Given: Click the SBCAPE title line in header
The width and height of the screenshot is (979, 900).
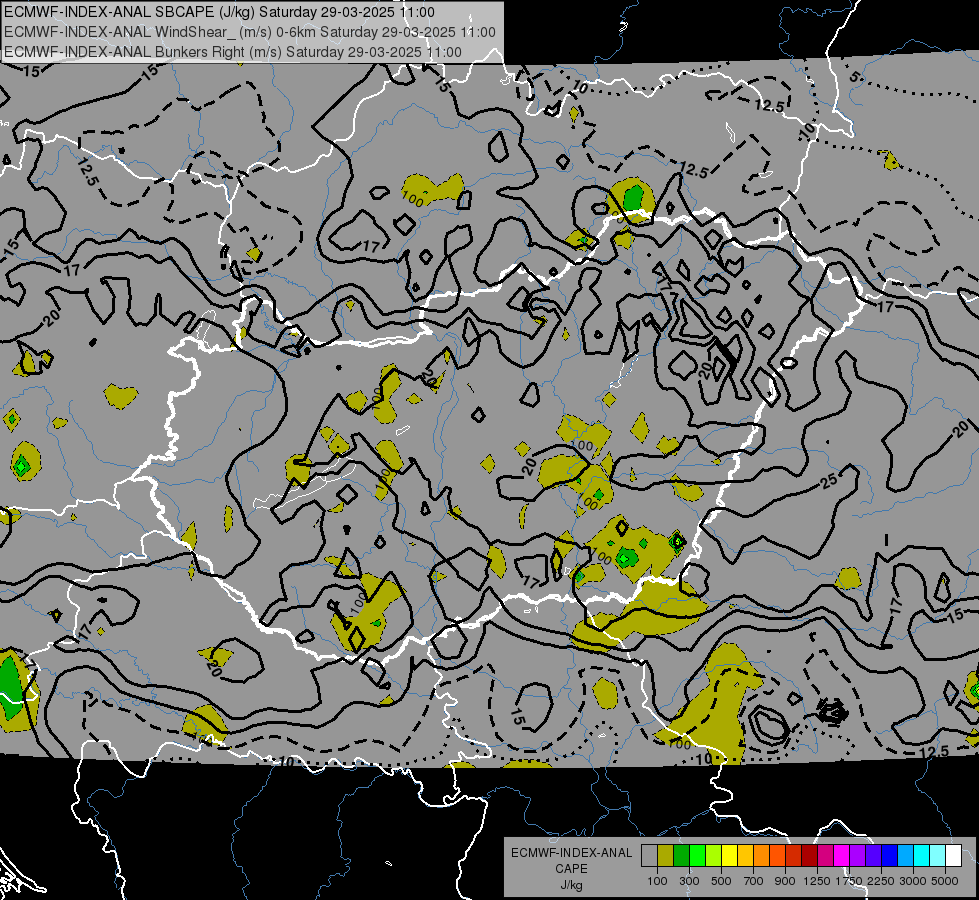Looking at the screenshot, I should pyautogui.click(x=219, y=12).
